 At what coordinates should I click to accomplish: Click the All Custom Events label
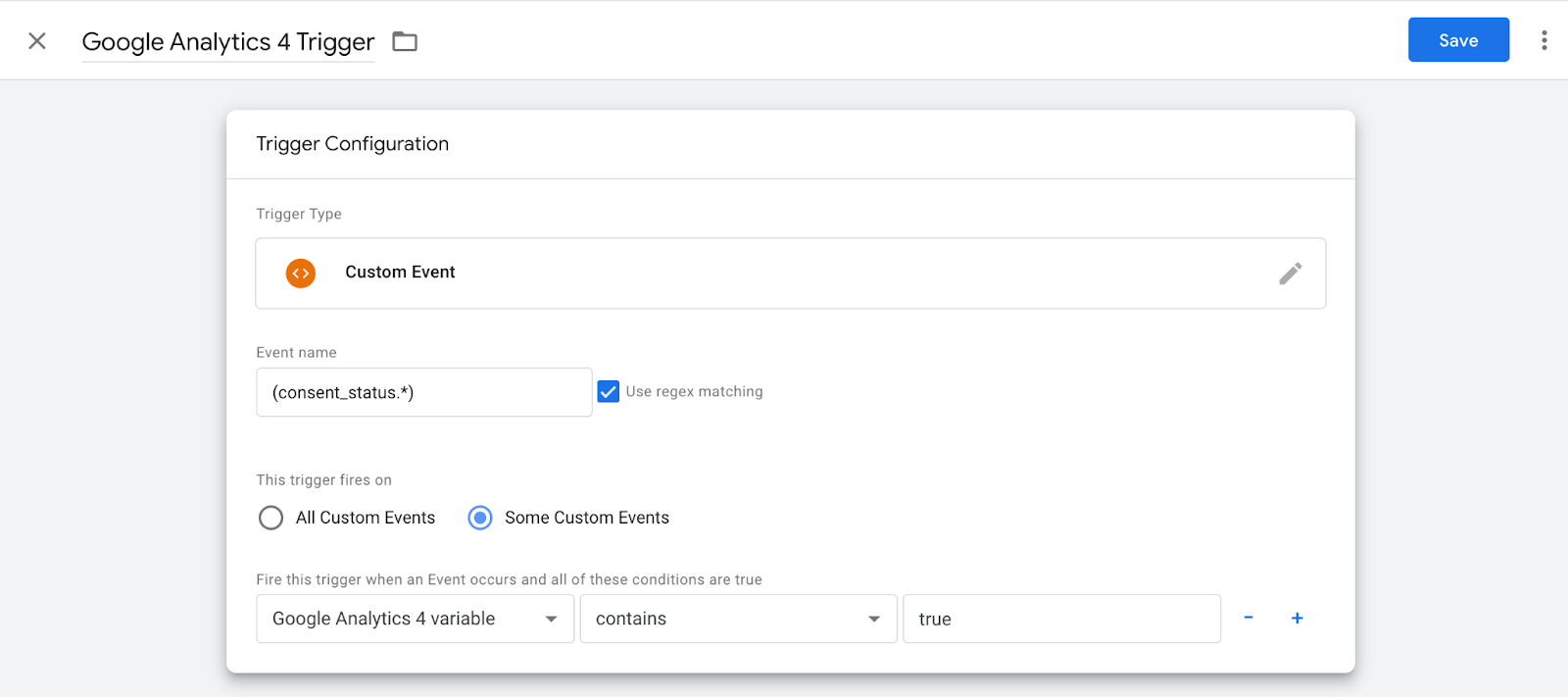[x=366, y=518]
